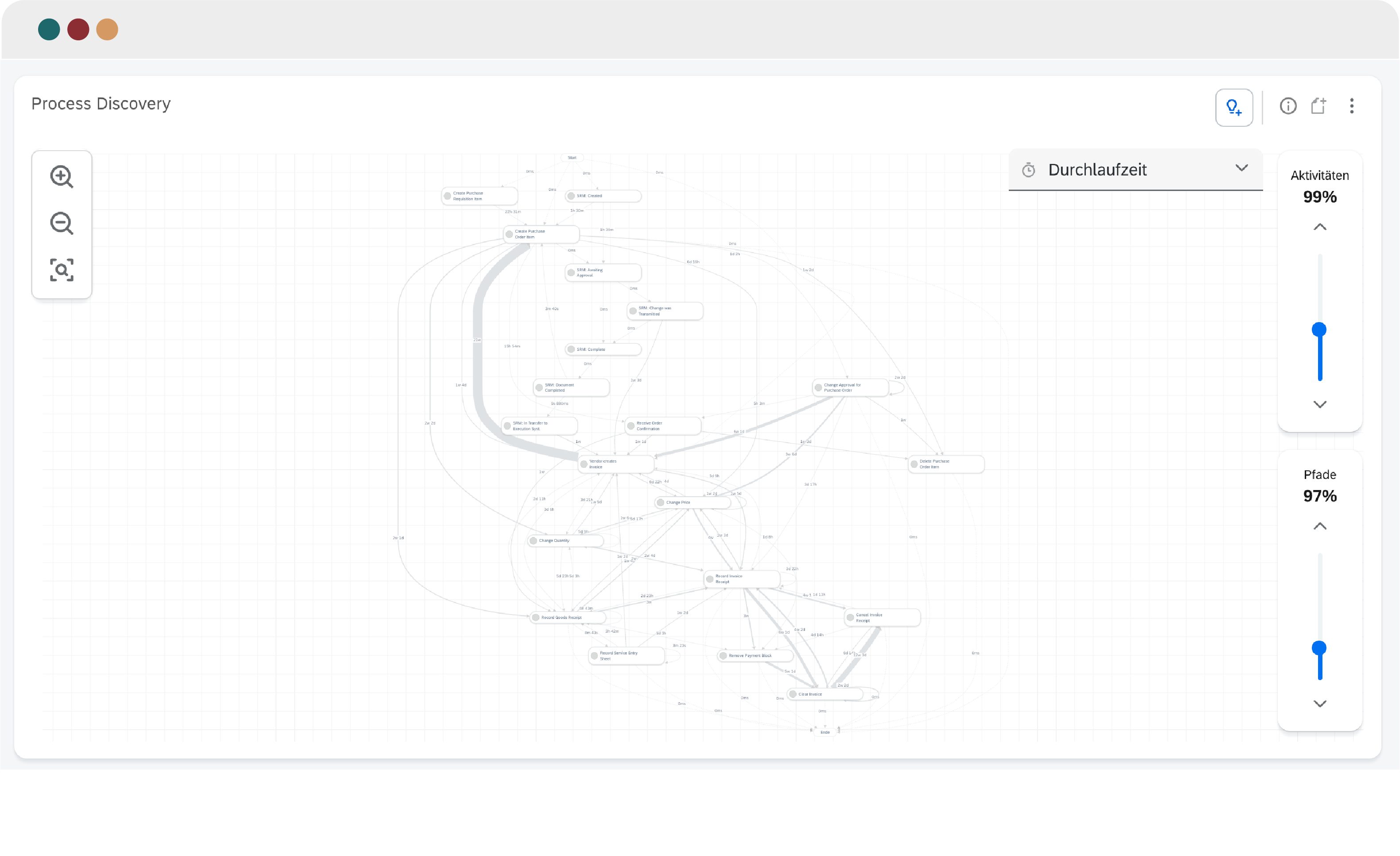Image resolution: width=1400 pixels, height=856 pixels.
Task: Click the add-to-story page icon
Action: click(1318, 106)
